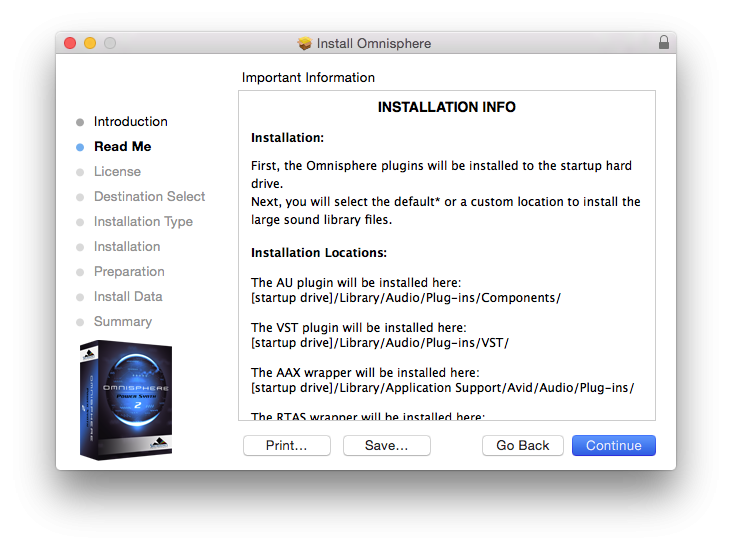
Task: Click the Go Back button
Action: click(522, 445)
